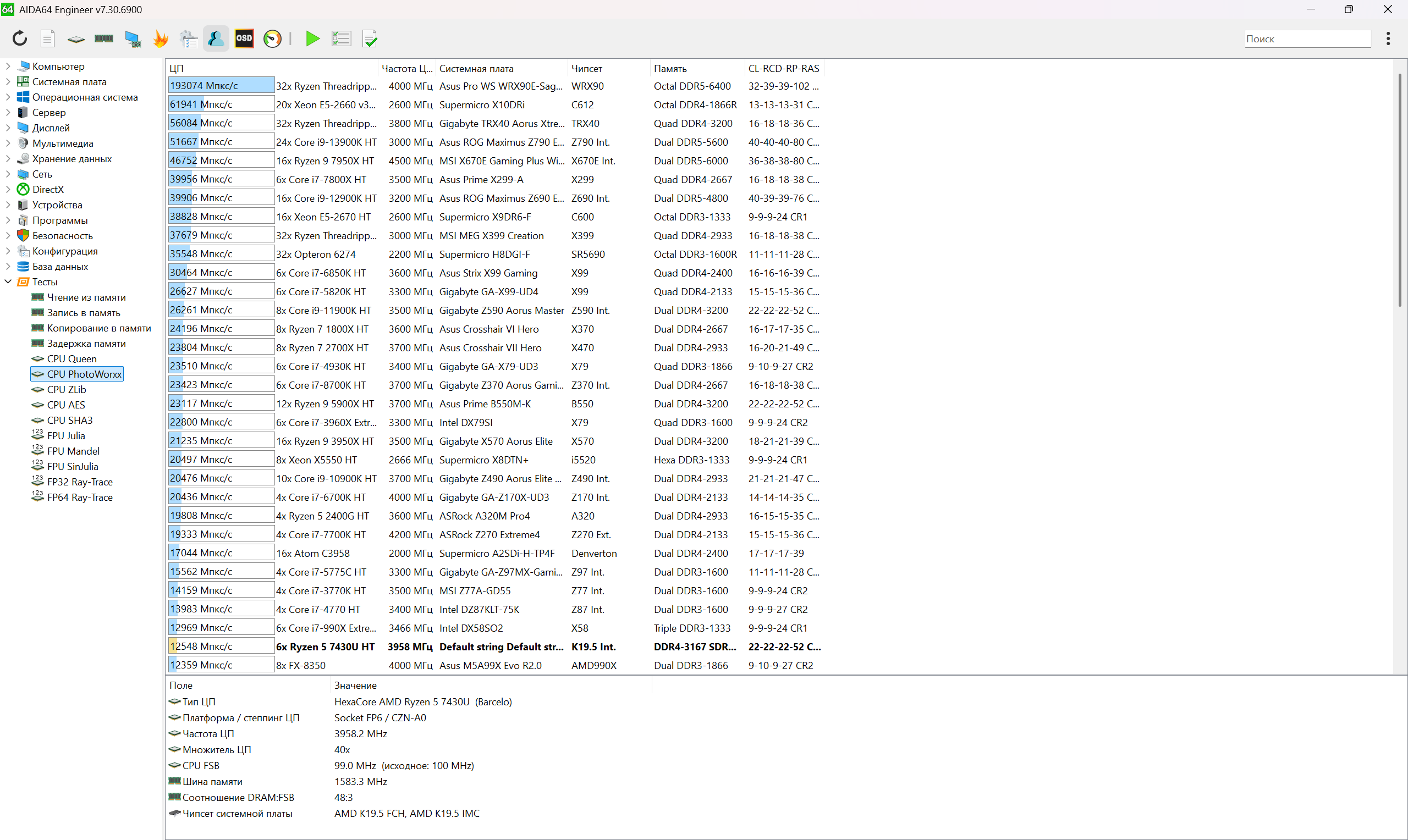The image size is (1408, 840).
Task: Open the Запись в память test
Action: pyautogui.click(x=83, y=312)
